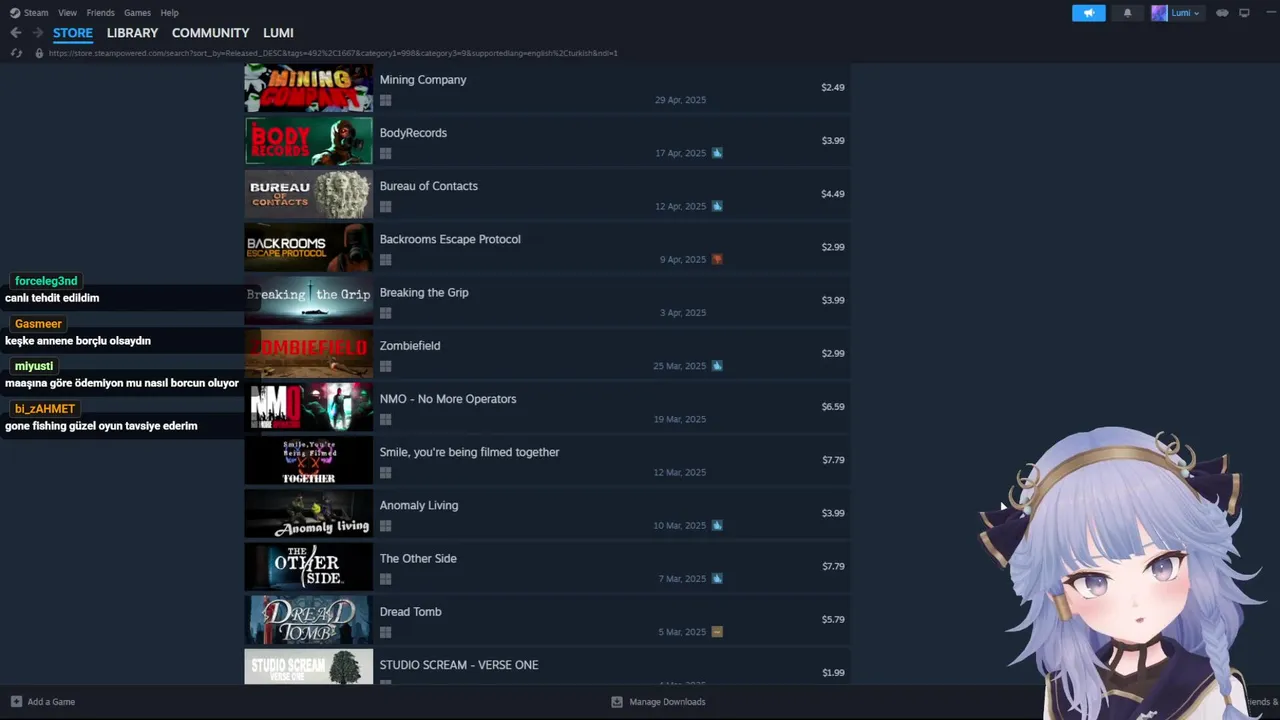Open the blue megaphone announcements button

coord(1089,13)
